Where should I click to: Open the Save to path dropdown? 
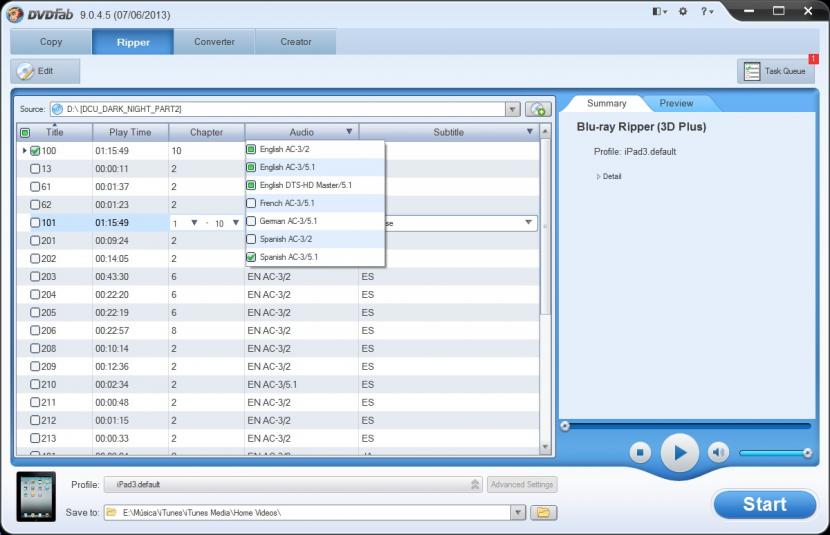tap(517, 513)
